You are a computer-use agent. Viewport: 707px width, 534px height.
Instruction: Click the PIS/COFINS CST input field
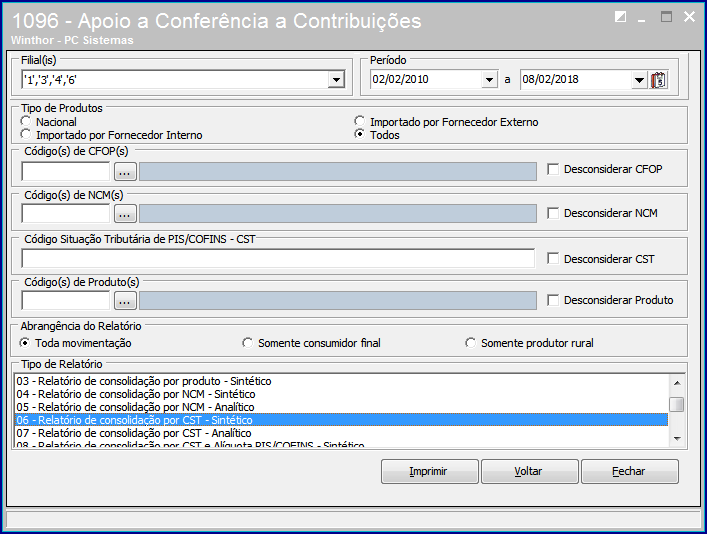(278, 258)
